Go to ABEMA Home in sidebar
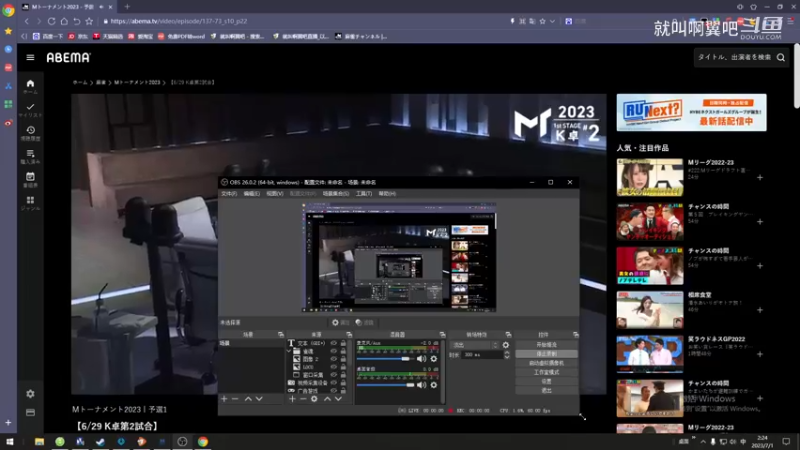This screenshot has height=450, width=800. [30, 86]
